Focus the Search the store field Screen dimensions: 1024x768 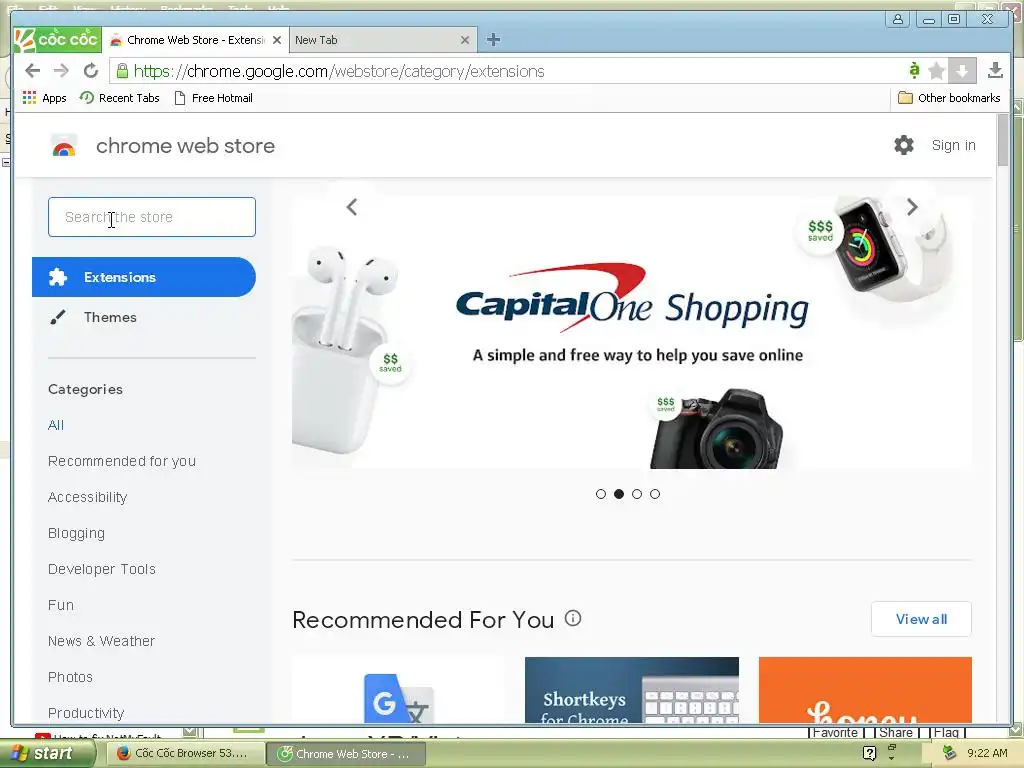coord(152,217)
